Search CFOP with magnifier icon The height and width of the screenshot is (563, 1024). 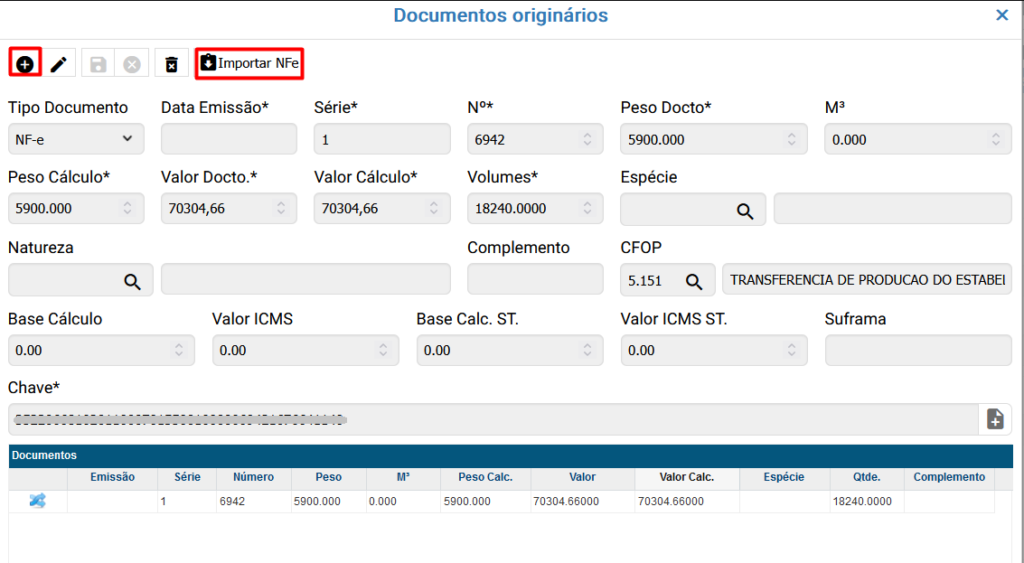pos(693,281)
